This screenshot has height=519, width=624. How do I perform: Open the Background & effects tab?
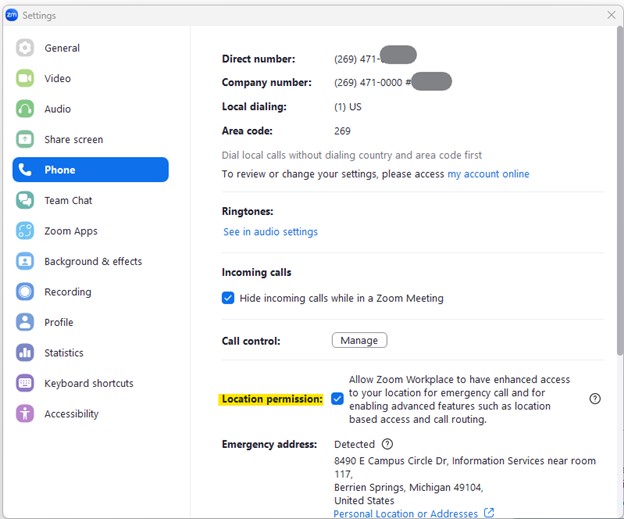[x=93, y=262]
